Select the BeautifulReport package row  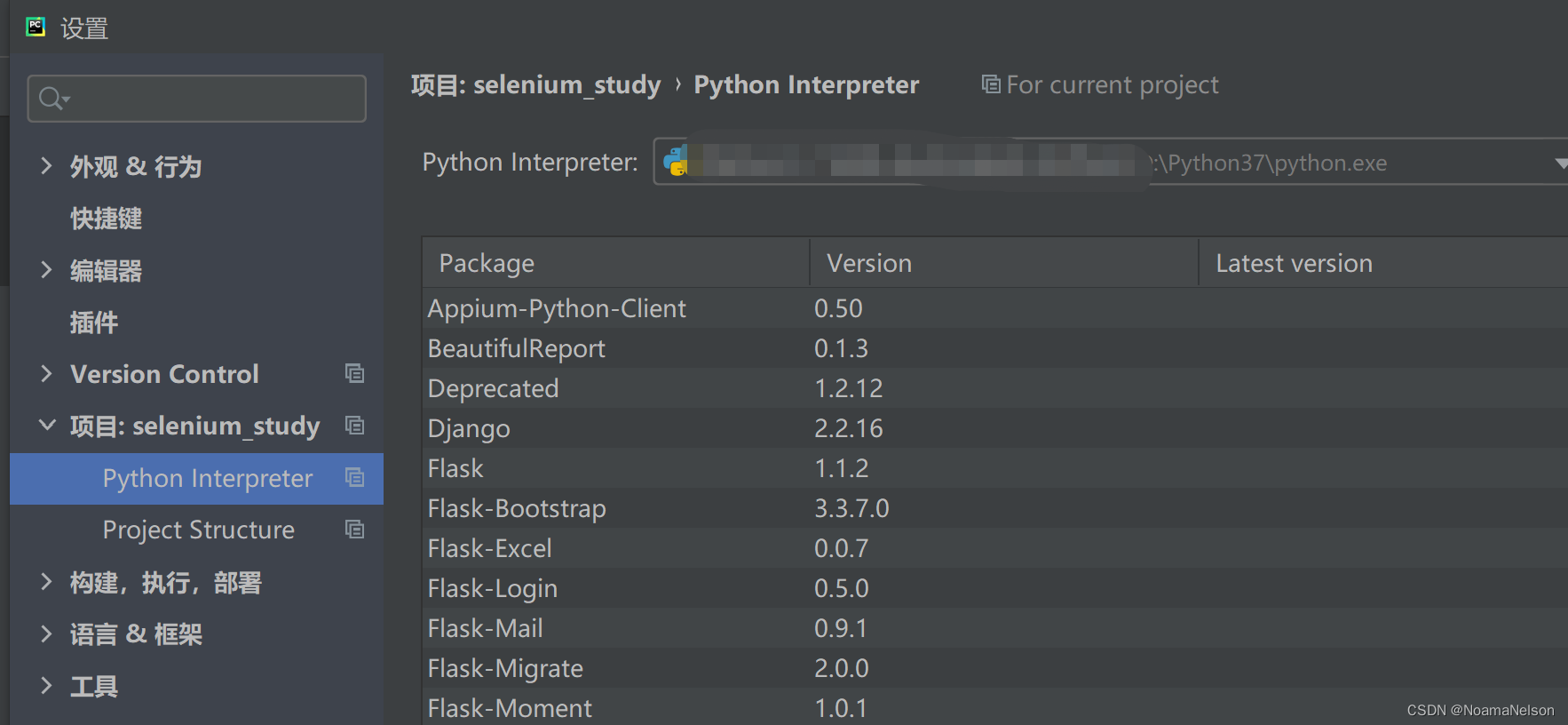coord(995,348)
